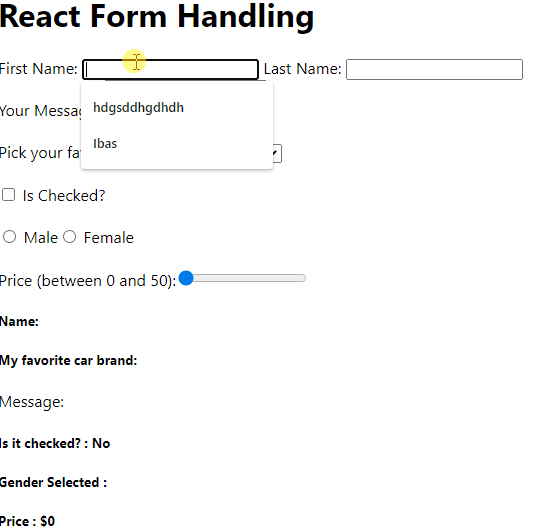The height and width of the screenshot is (531, 542).
Task: Click the blue price slider thumb
Action: 186,278
